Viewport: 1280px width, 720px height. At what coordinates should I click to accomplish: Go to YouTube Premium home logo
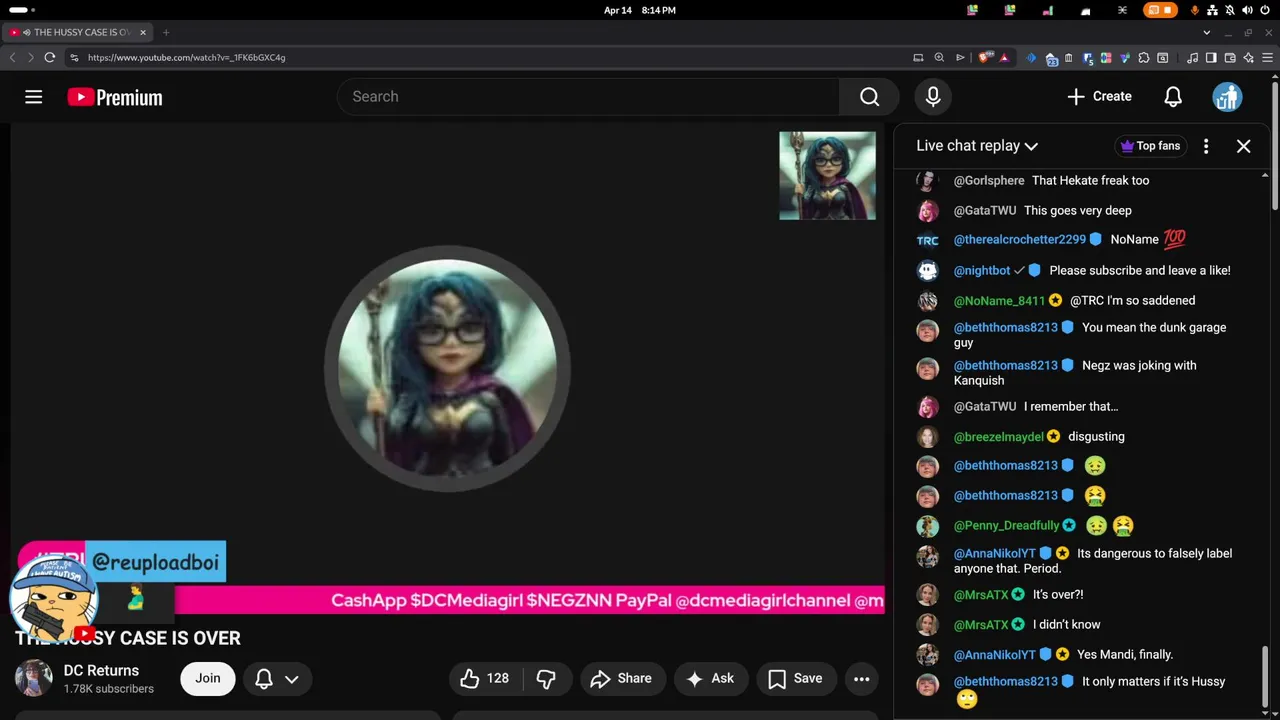coord(115,97)
